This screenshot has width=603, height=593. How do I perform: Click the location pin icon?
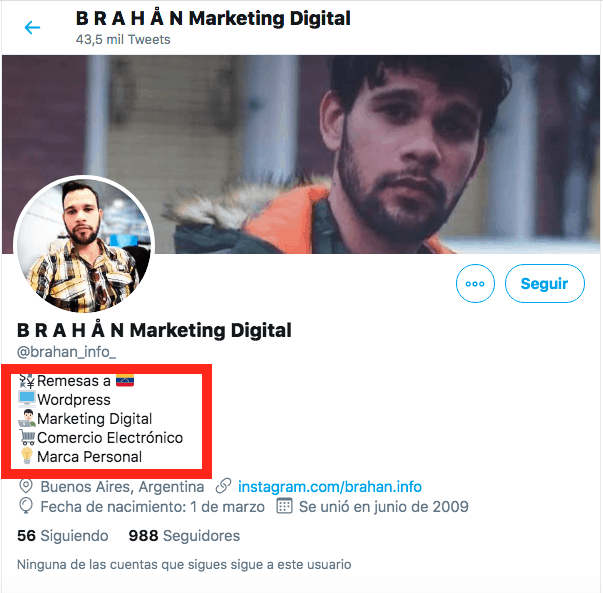[x=27, y=487]
